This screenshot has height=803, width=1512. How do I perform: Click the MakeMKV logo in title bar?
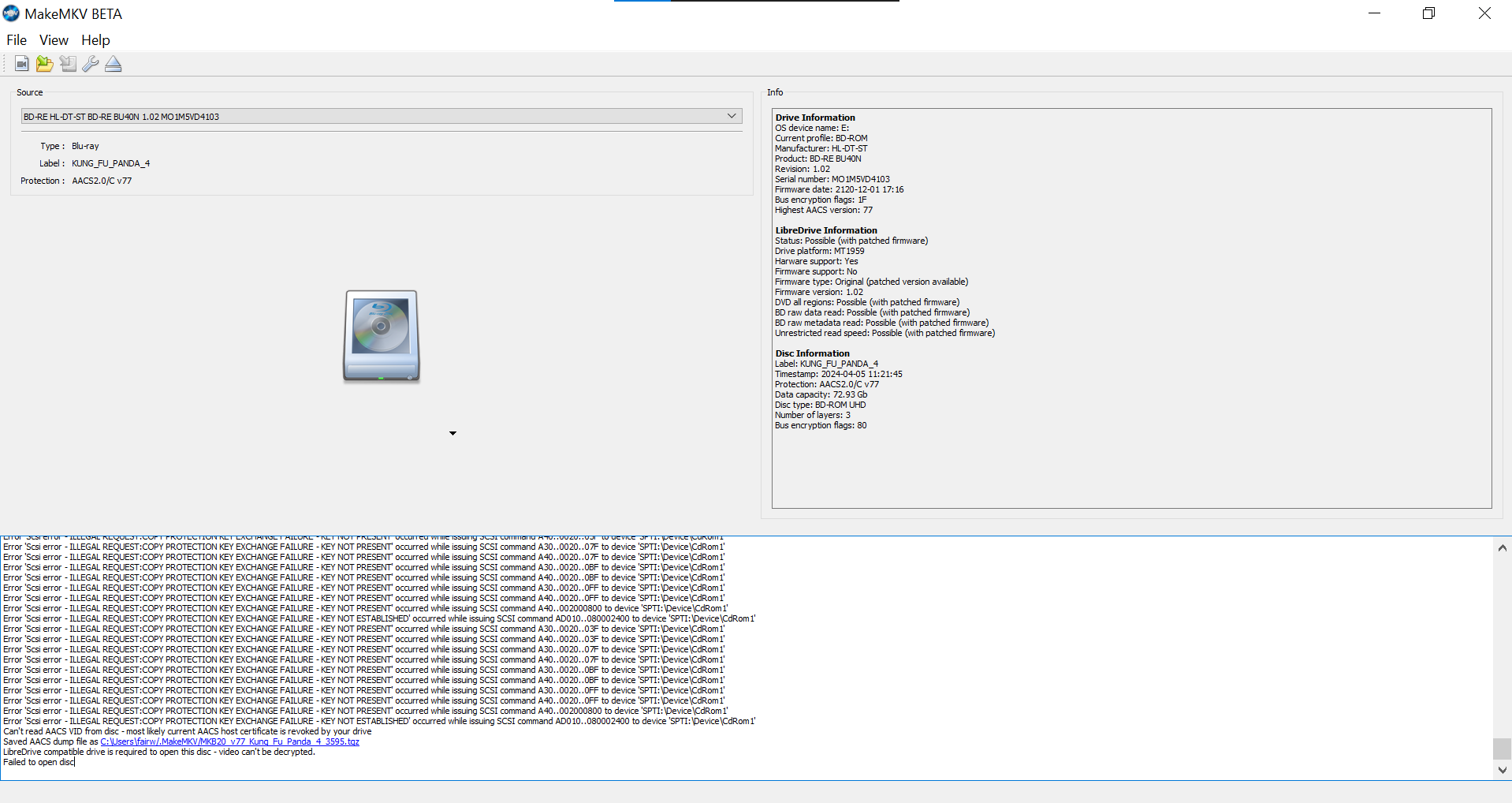(x=11, y=13)
